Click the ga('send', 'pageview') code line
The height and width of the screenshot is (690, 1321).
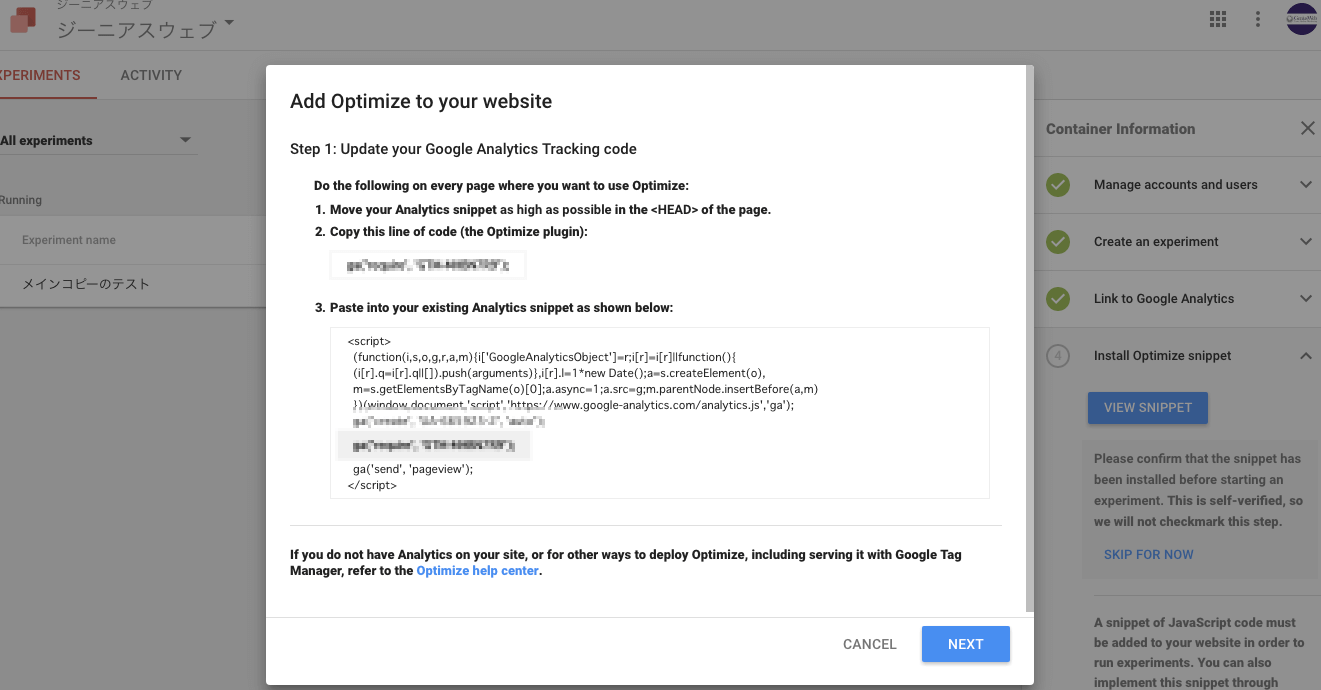click(x=413, y=468)
